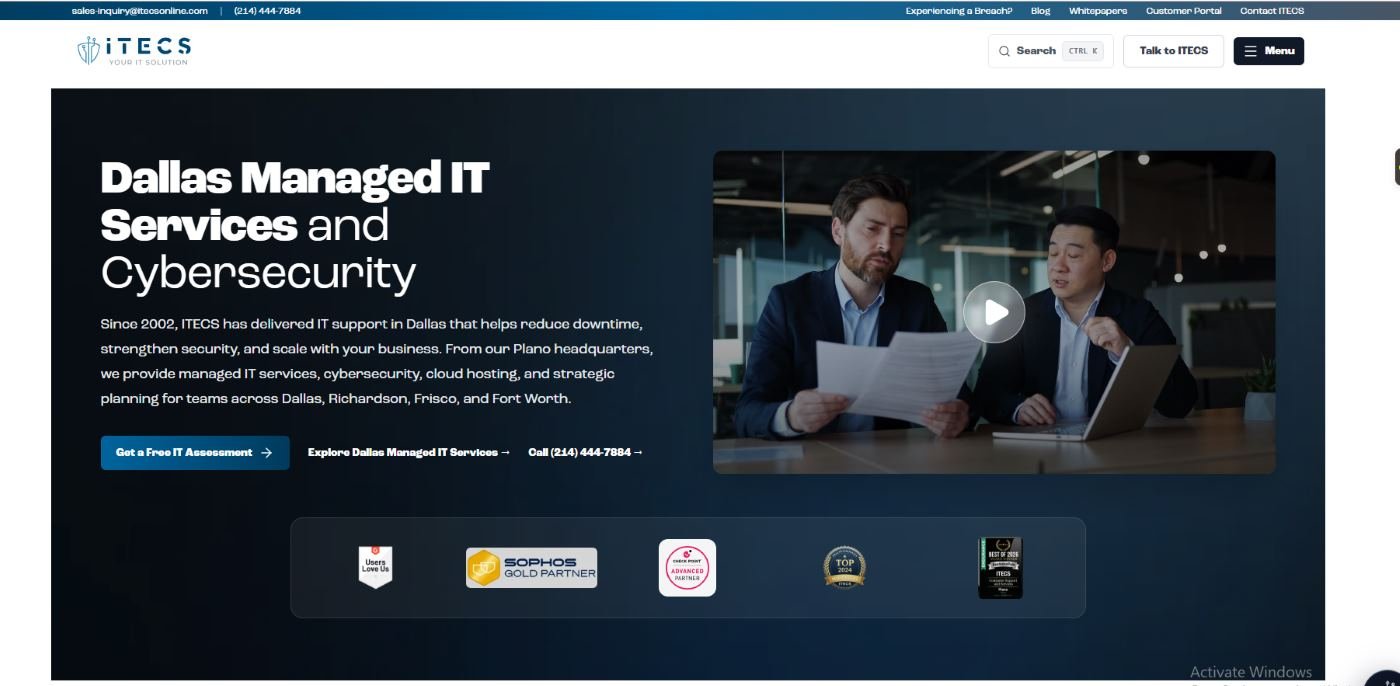Click the search magnifier icon
1400x686 pixels.
pos(1004,51)
